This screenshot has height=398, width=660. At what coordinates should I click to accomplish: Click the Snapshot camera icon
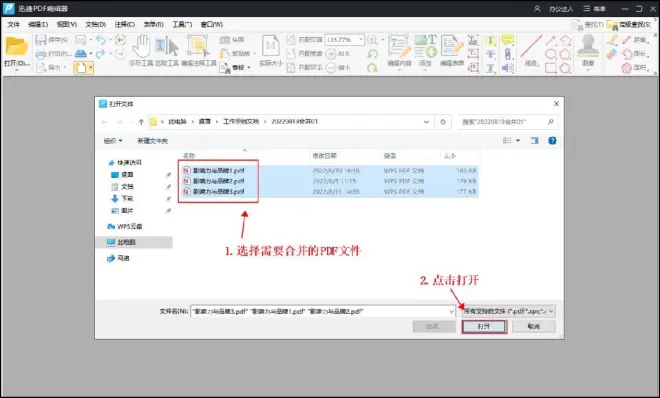[224, 40]
